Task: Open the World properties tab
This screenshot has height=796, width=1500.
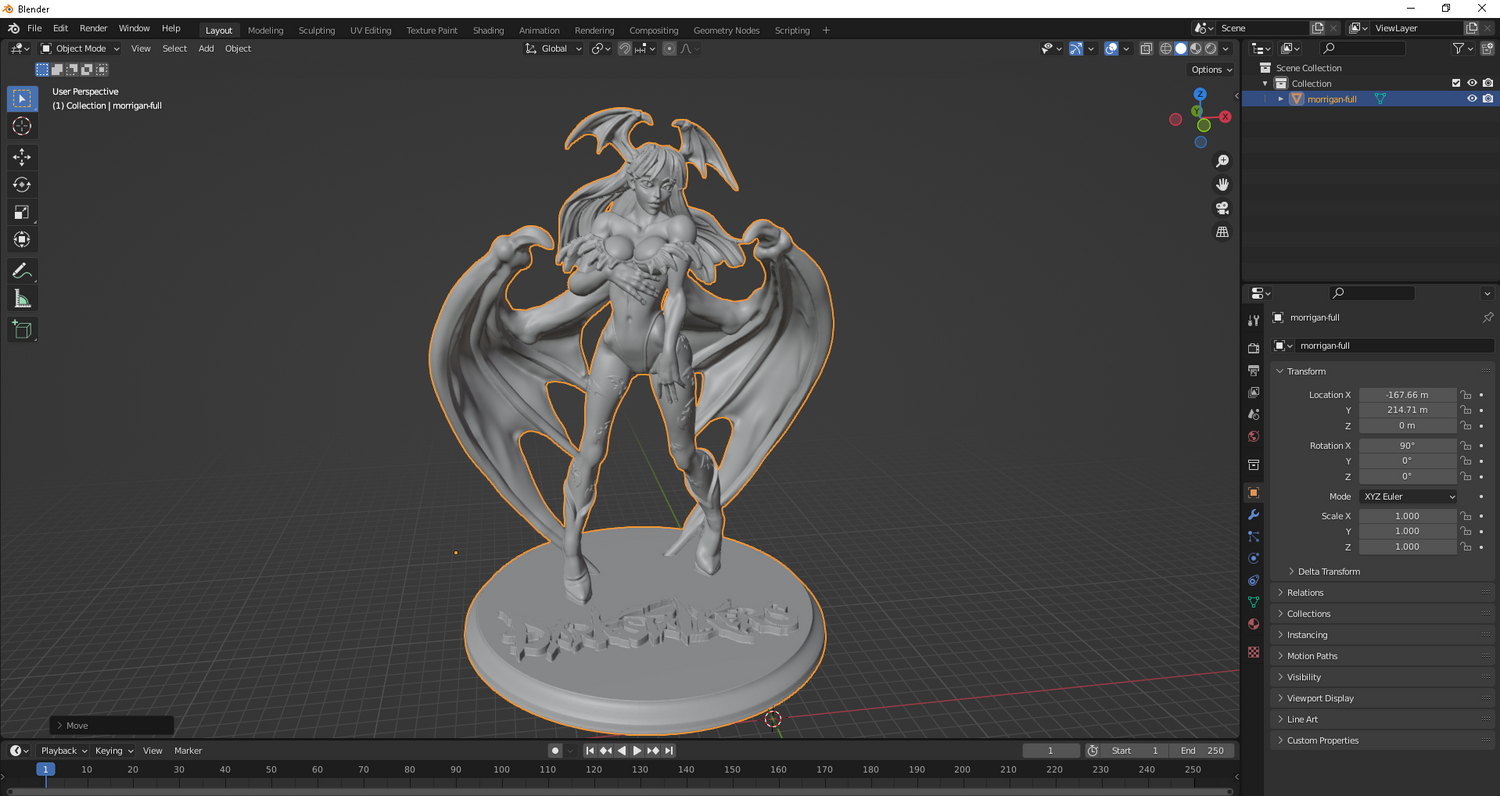Action: 1253,436
